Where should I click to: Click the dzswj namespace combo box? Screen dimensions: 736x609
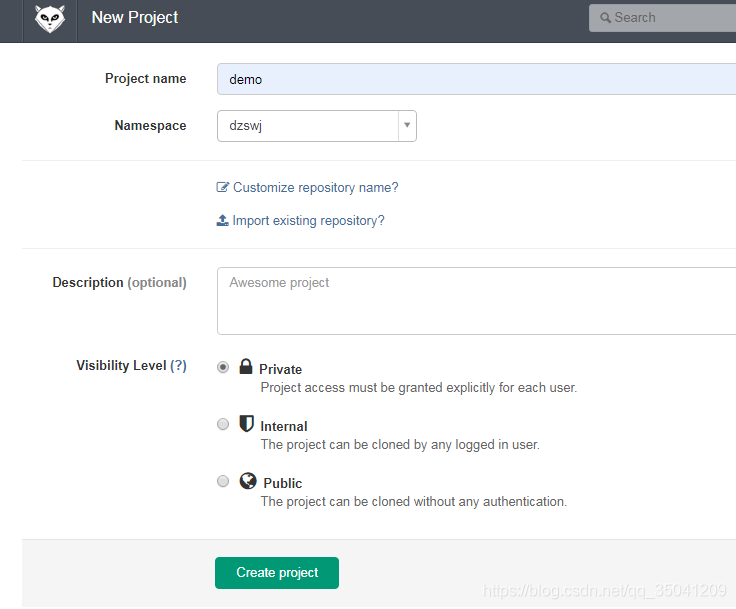click(x=317, y=126)
